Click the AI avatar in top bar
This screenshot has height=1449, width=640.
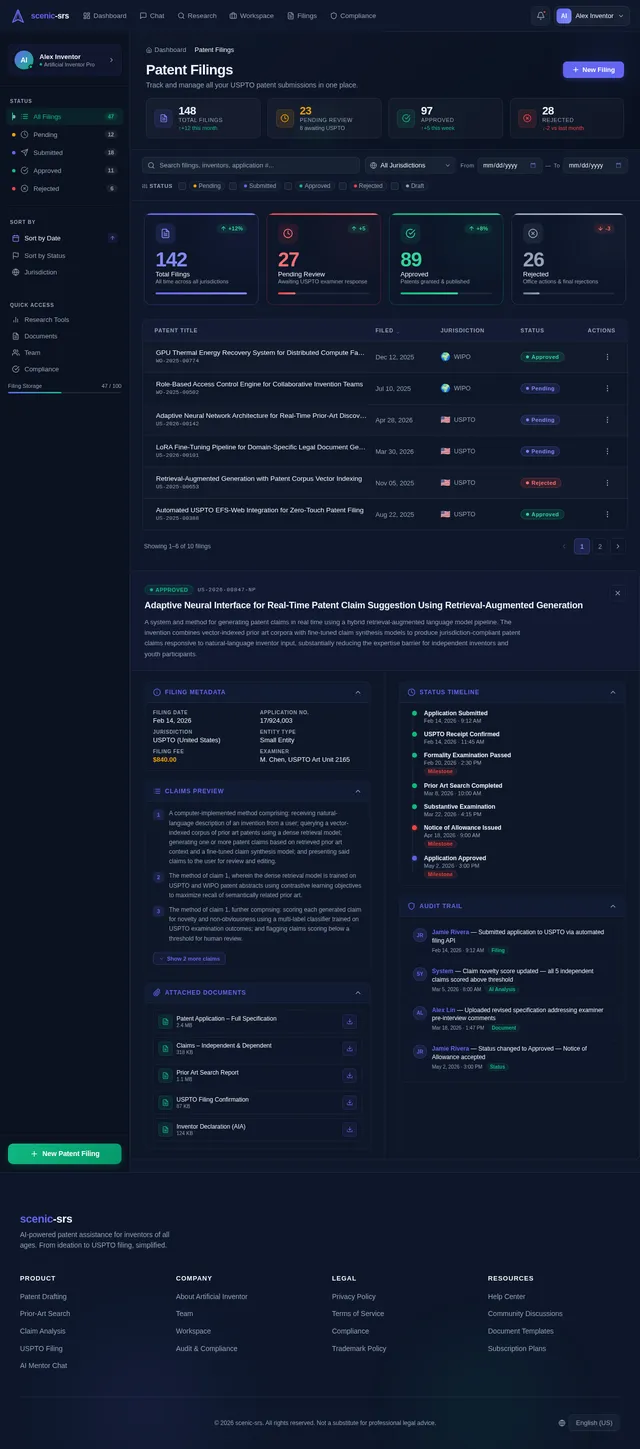564,16
